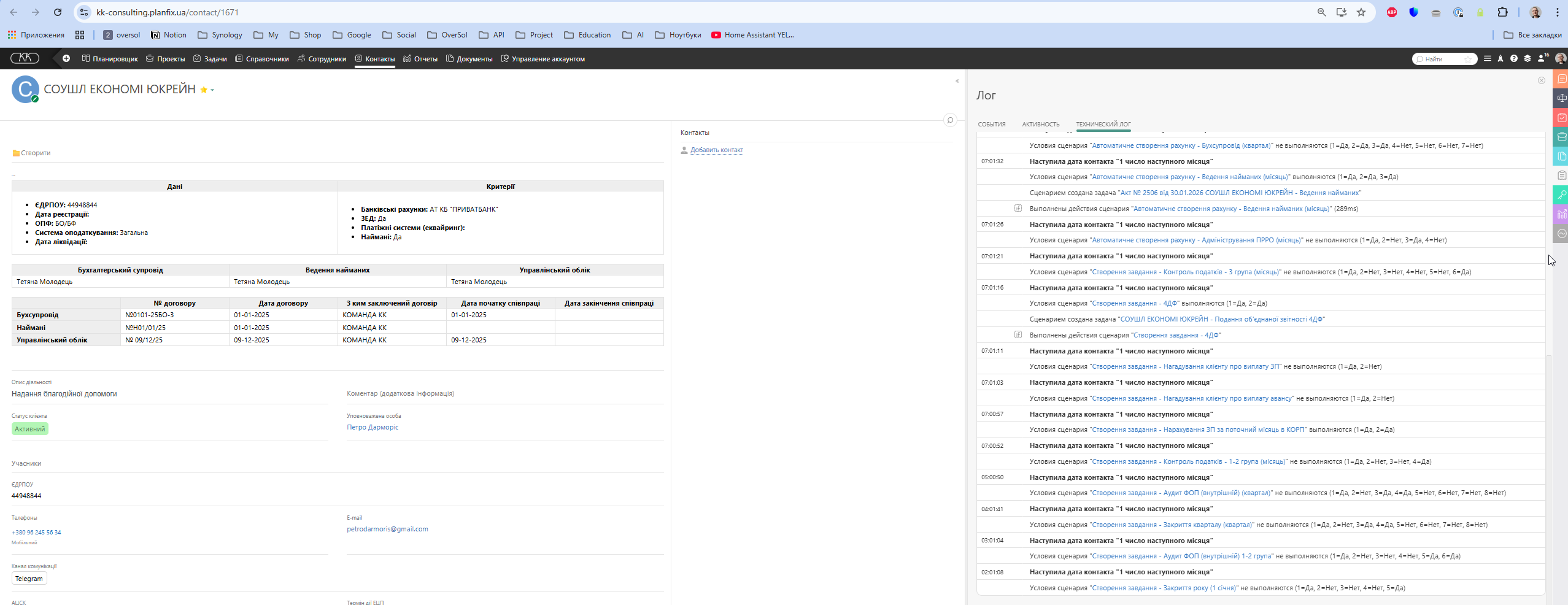Screen dimensions: 1568x605
Task: Bookmark this page with the star icon
Action: pos(1361,12)
